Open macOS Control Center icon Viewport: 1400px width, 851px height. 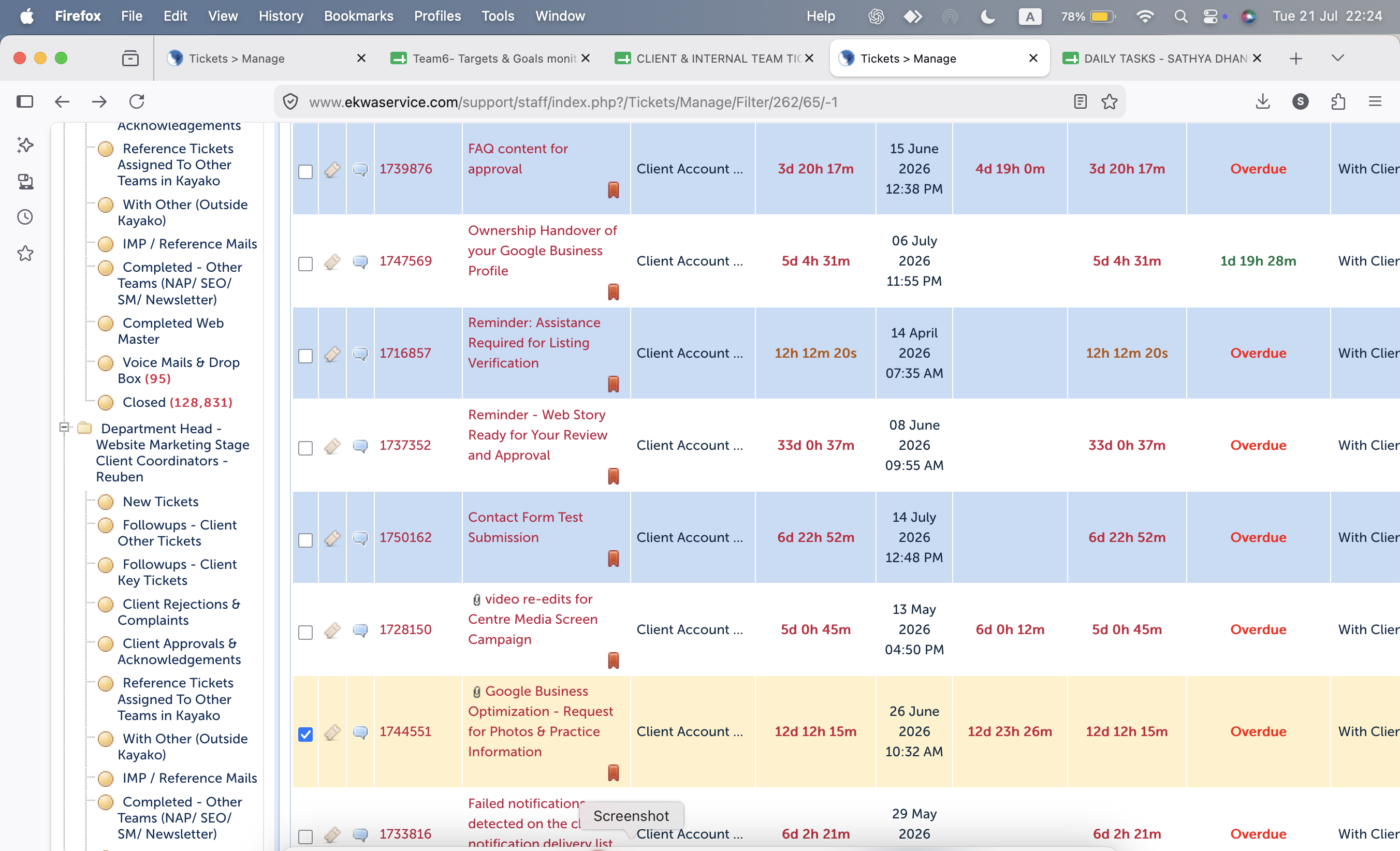pos(1210,17)
